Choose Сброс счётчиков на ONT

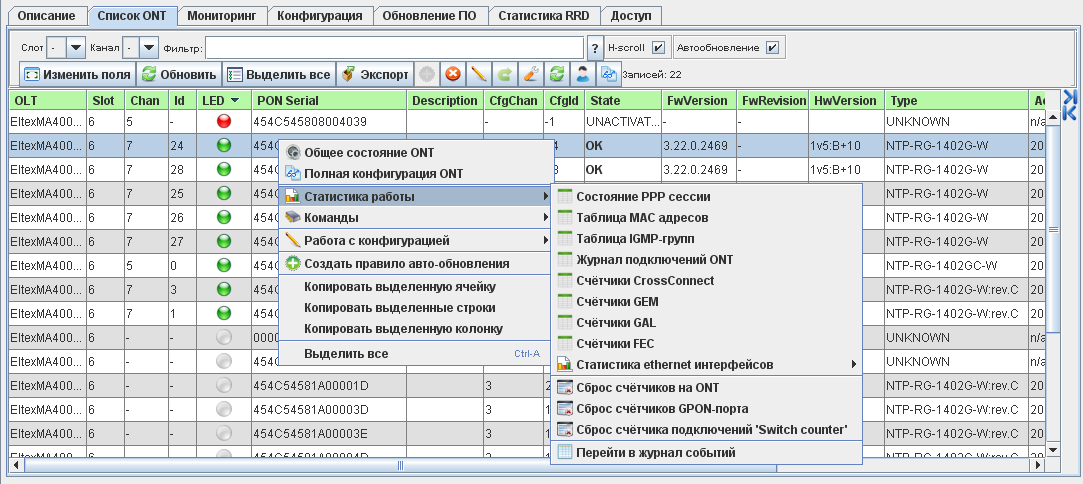tap(647, 387)
